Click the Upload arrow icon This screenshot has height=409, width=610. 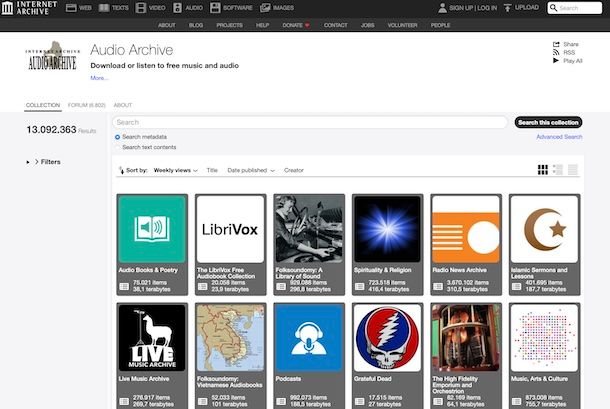click(x=507, y=8)
